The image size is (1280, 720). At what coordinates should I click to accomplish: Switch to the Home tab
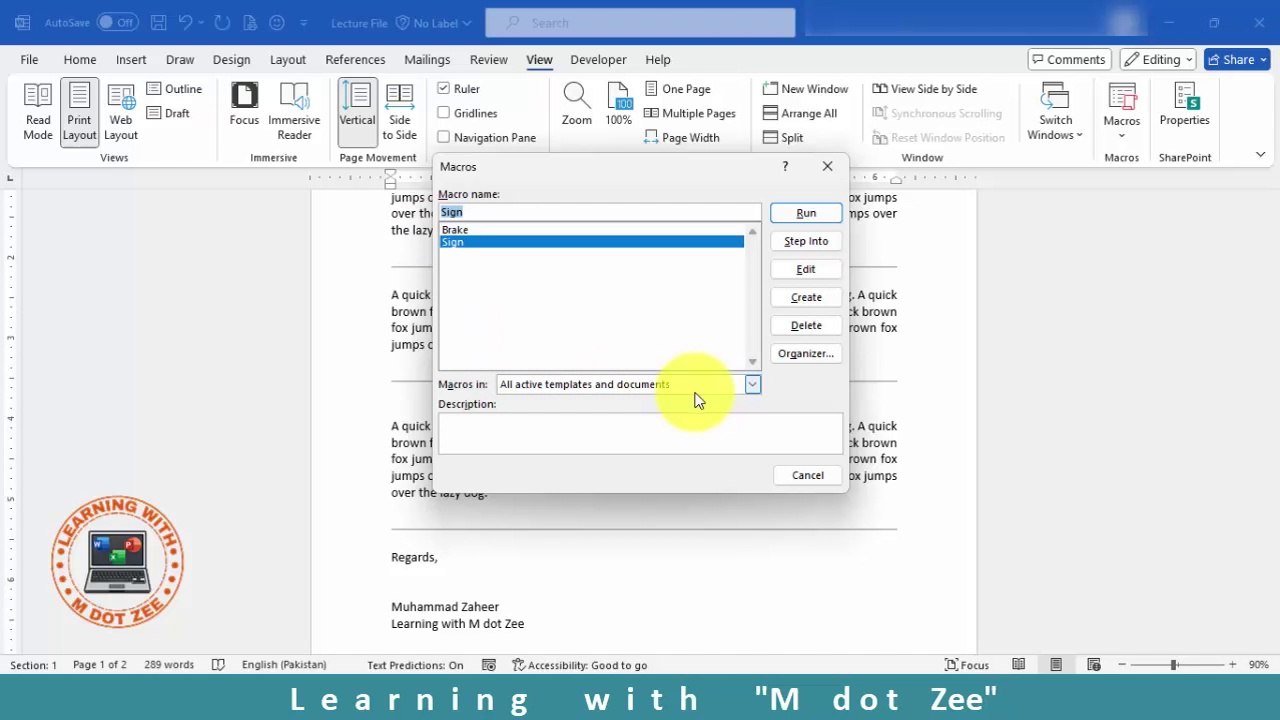80,60
